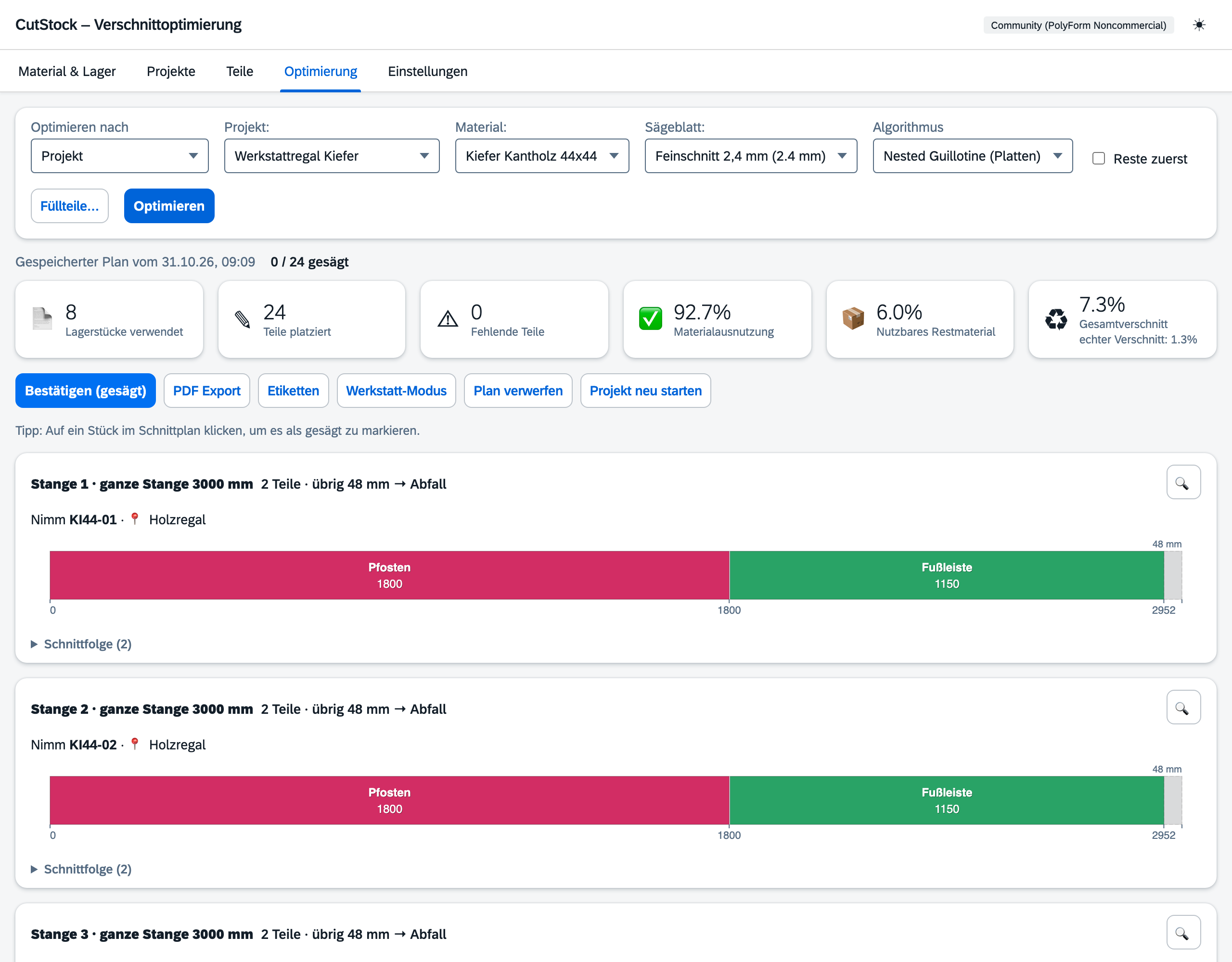The image size is (1232, 962).
Task: Expand Schnittfolge (2) under Stange 1
Action: click(x=81, y=644)
